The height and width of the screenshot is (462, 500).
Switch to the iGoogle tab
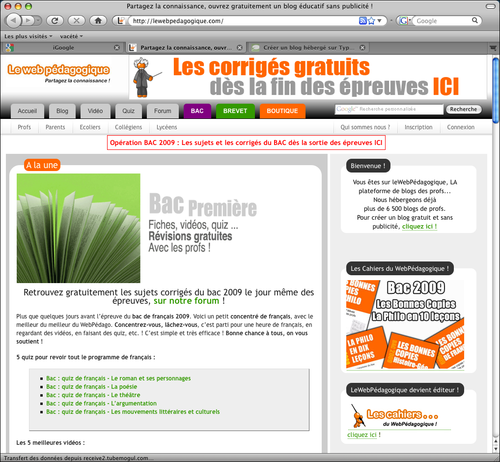63,48
